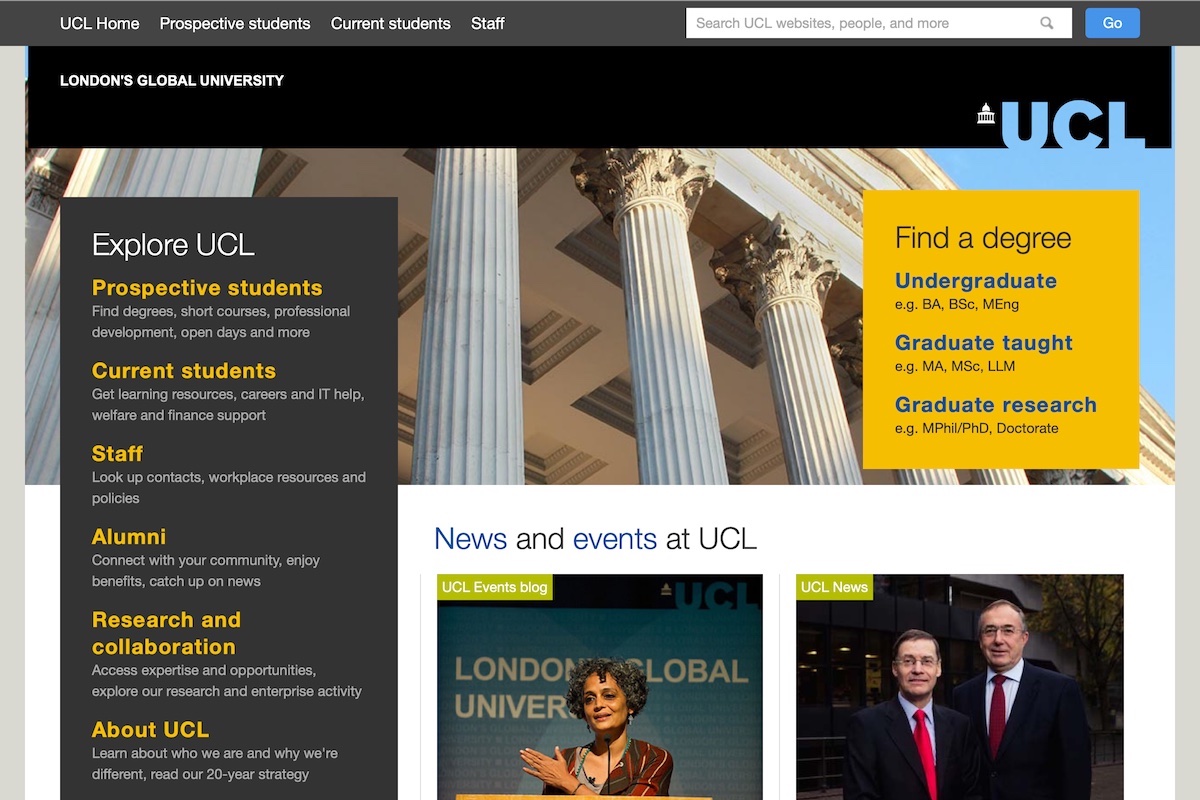This screenshot has height=800, width=1200.
Task: Open the Graduate research link
Action: coord(996,405)
